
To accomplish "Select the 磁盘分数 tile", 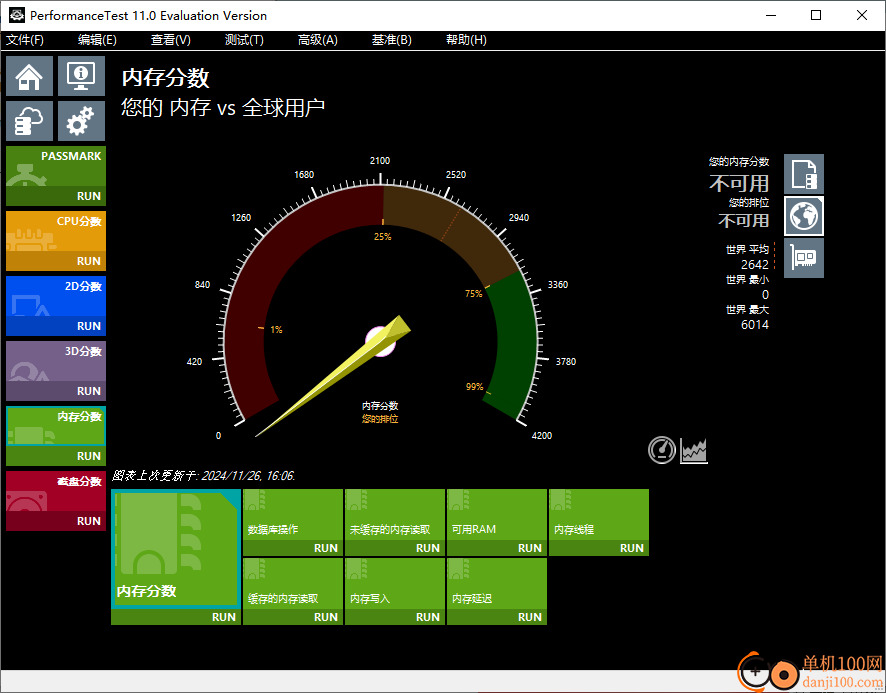I will point(56,491).
